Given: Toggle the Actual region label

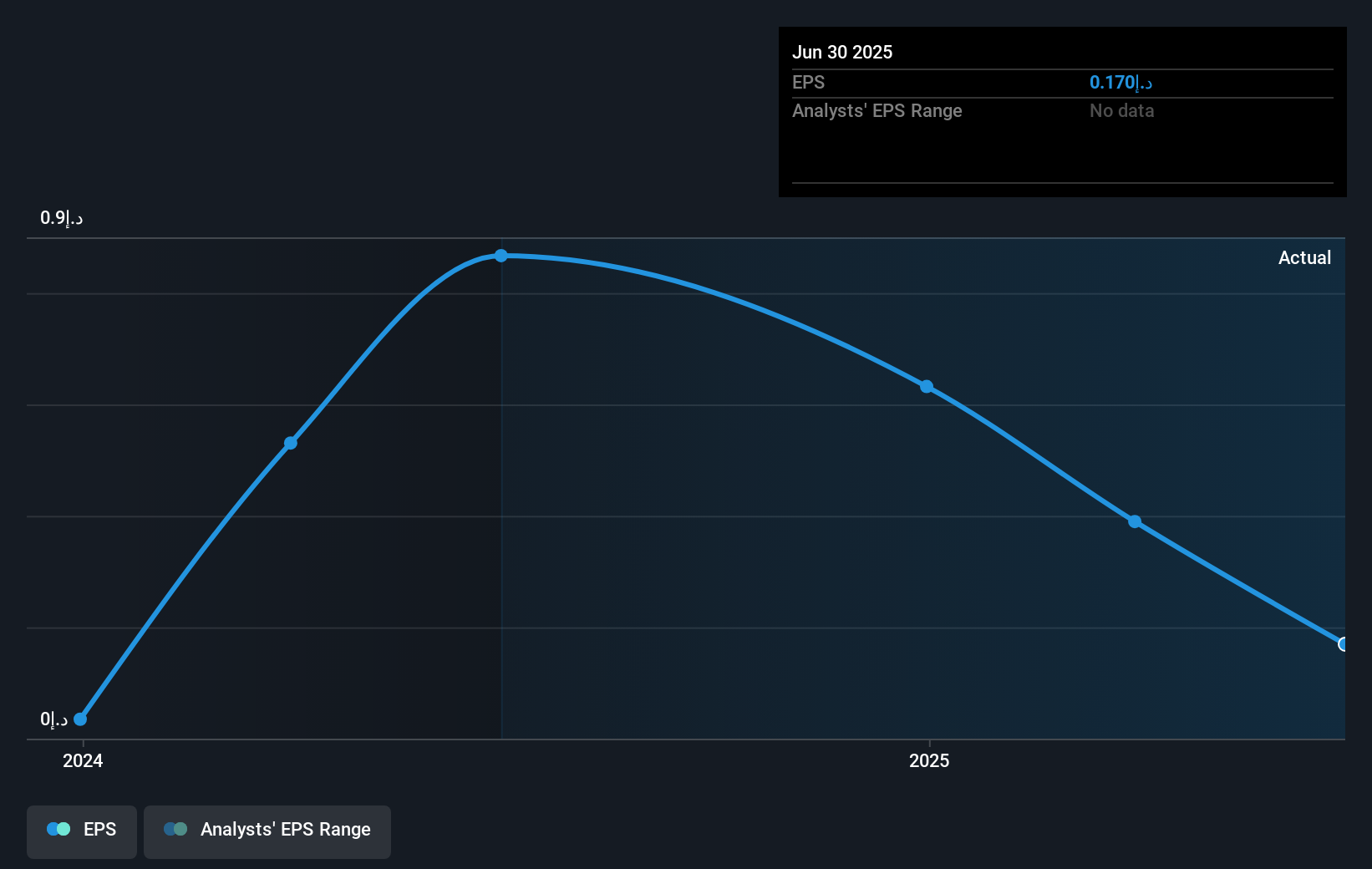Looking at the screenshot, I should (x=1305, y=257).
